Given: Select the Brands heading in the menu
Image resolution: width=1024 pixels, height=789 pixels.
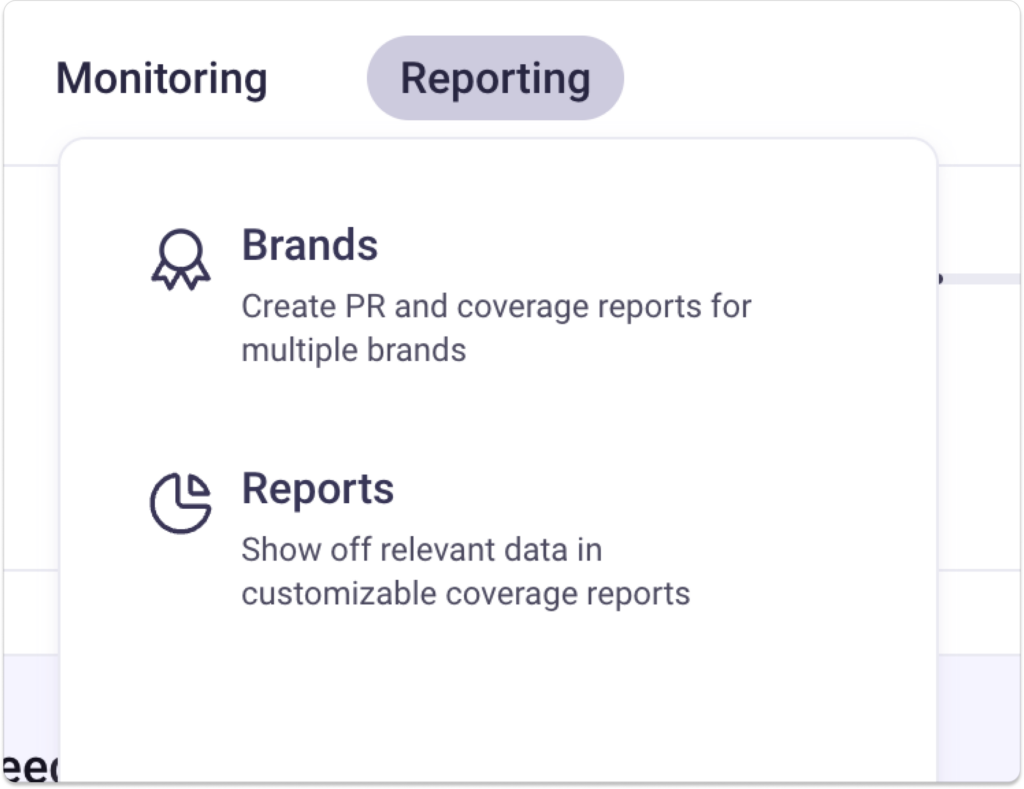Looking at the screenshot, I should tap(310, 245).
